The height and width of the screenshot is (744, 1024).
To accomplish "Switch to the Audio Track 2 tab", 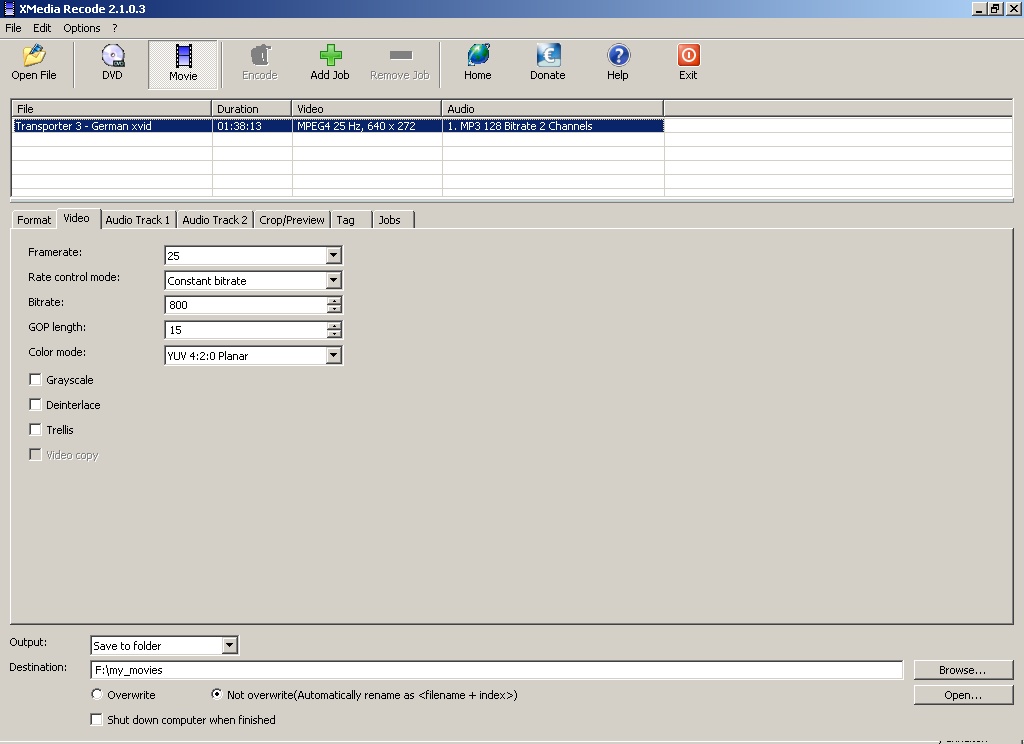I will tap(215, 220).
